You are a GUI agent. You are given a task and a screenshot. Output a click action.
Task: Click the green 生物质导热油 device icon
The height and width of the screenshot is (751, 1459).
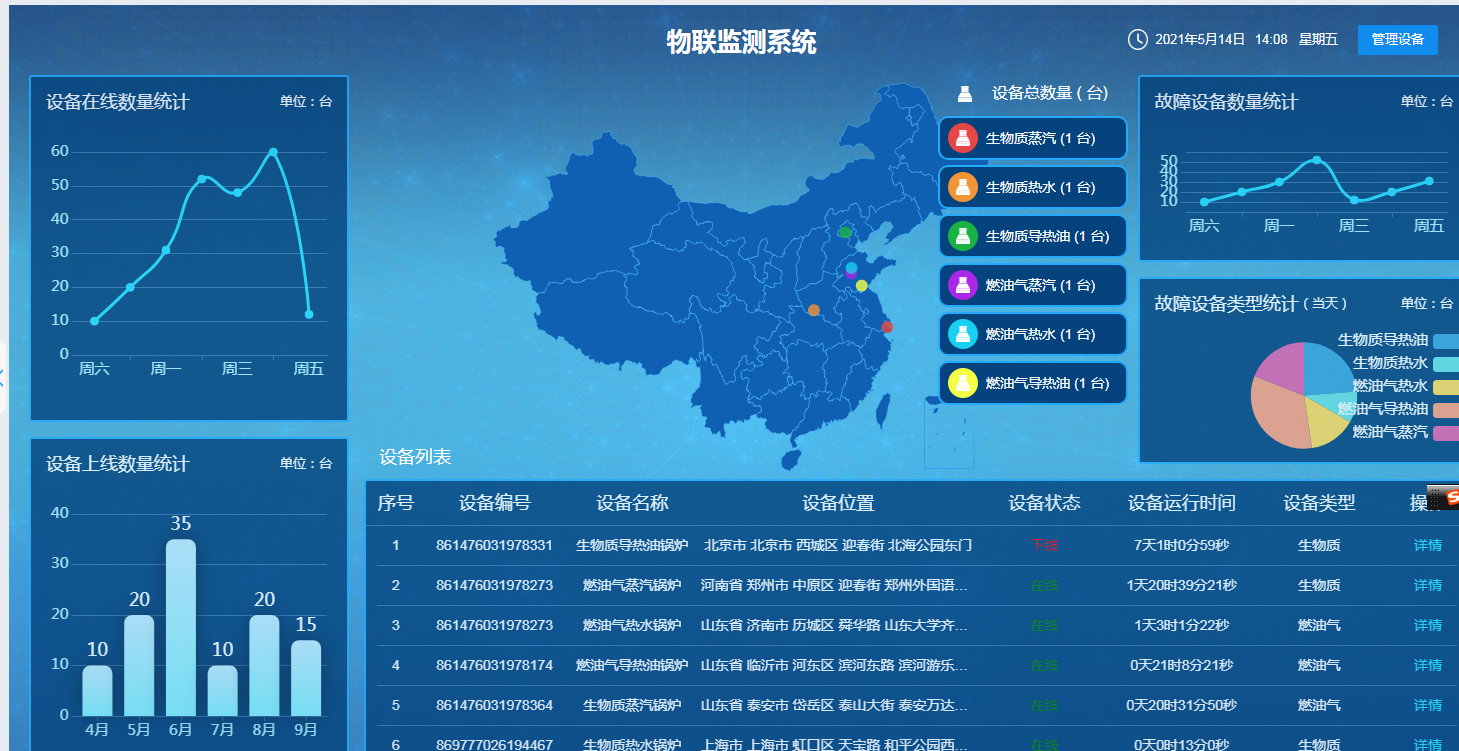[962, 236]
